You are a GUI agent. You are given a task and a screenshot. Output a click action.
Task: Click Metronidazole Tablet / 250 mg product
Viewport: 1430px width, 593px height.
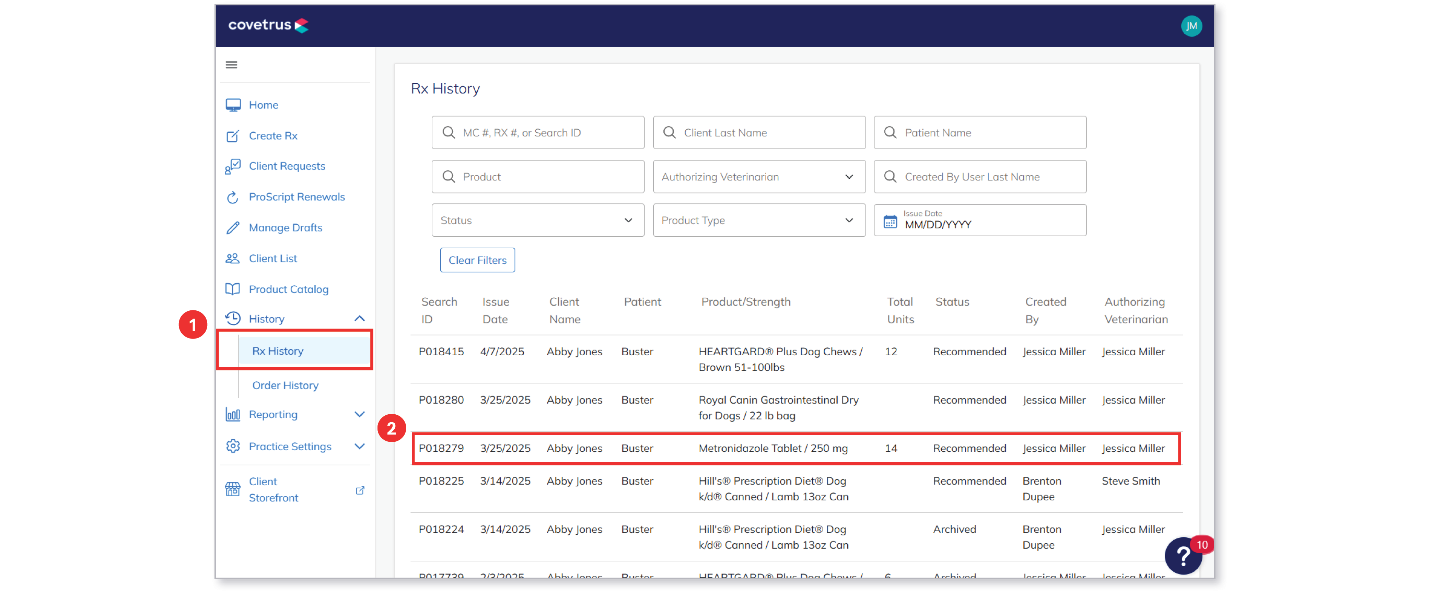click(x=773, y=449)
